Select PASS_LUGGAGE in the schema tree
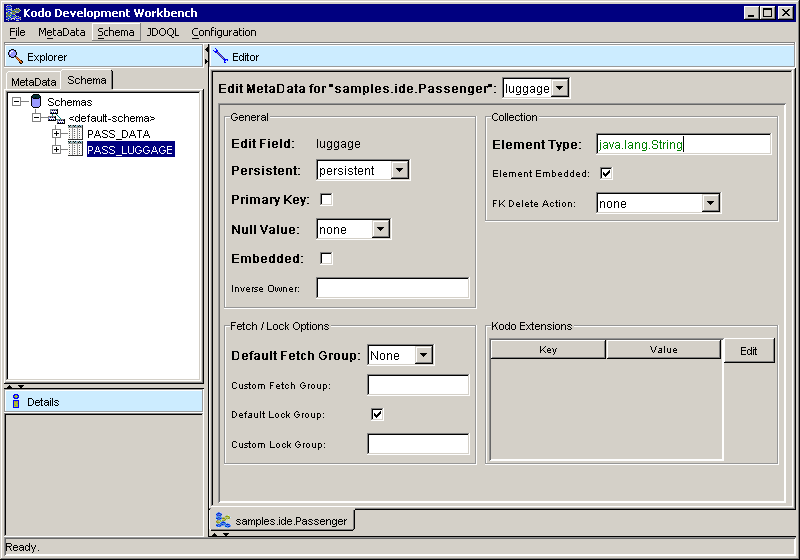 (131, 149)
